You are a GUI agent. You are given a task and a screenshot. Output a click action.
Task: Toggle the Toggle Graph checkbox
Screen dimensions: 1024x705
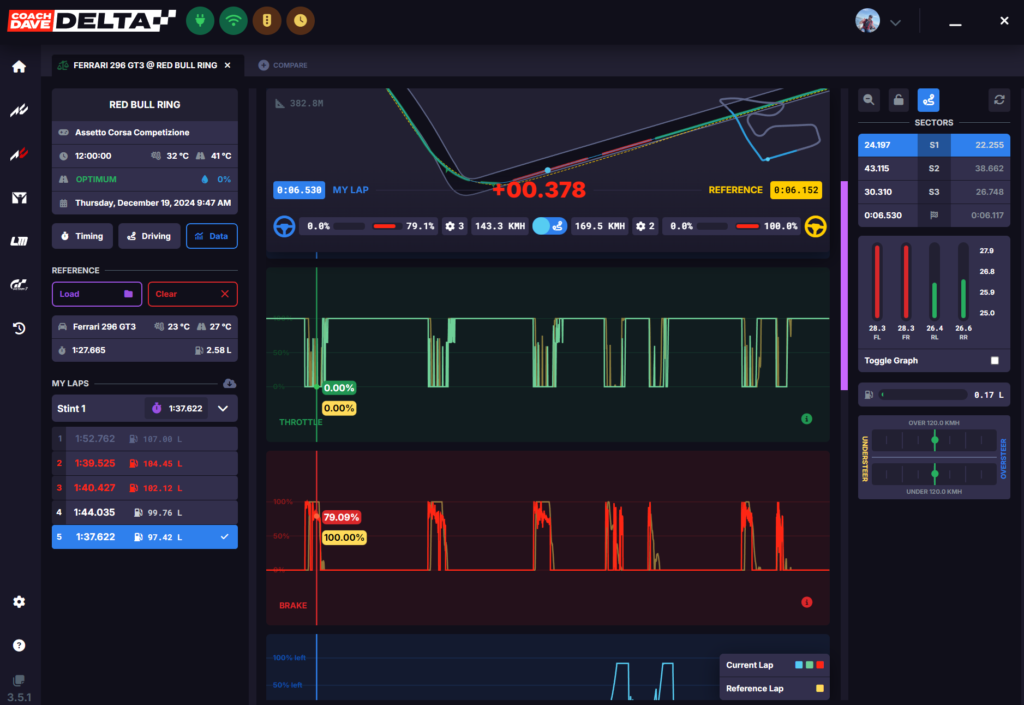pos(995,360)
